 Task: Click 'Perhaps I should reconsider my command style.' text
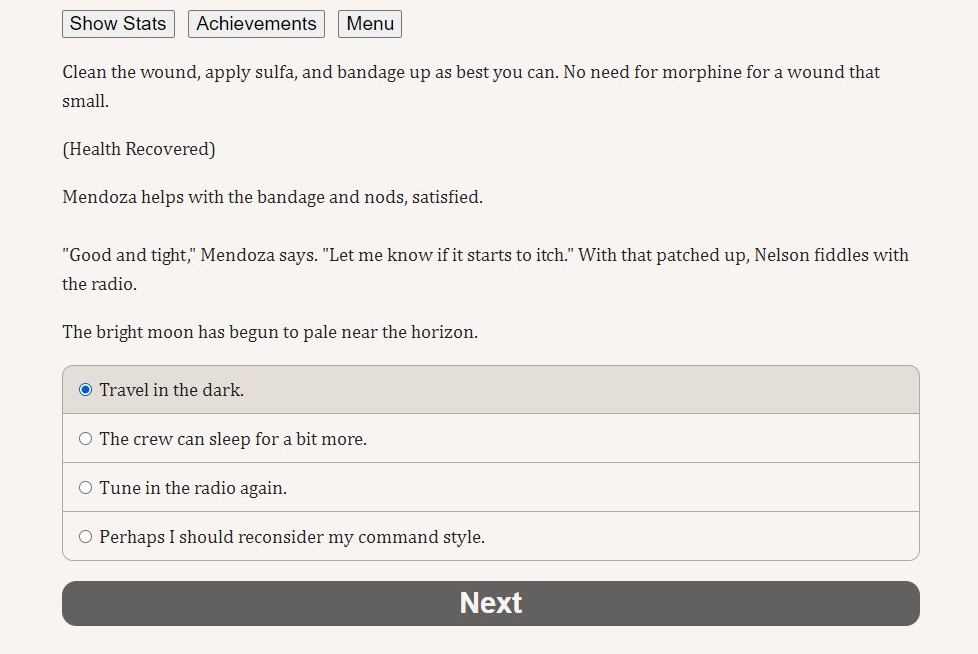tap(292, 537)
